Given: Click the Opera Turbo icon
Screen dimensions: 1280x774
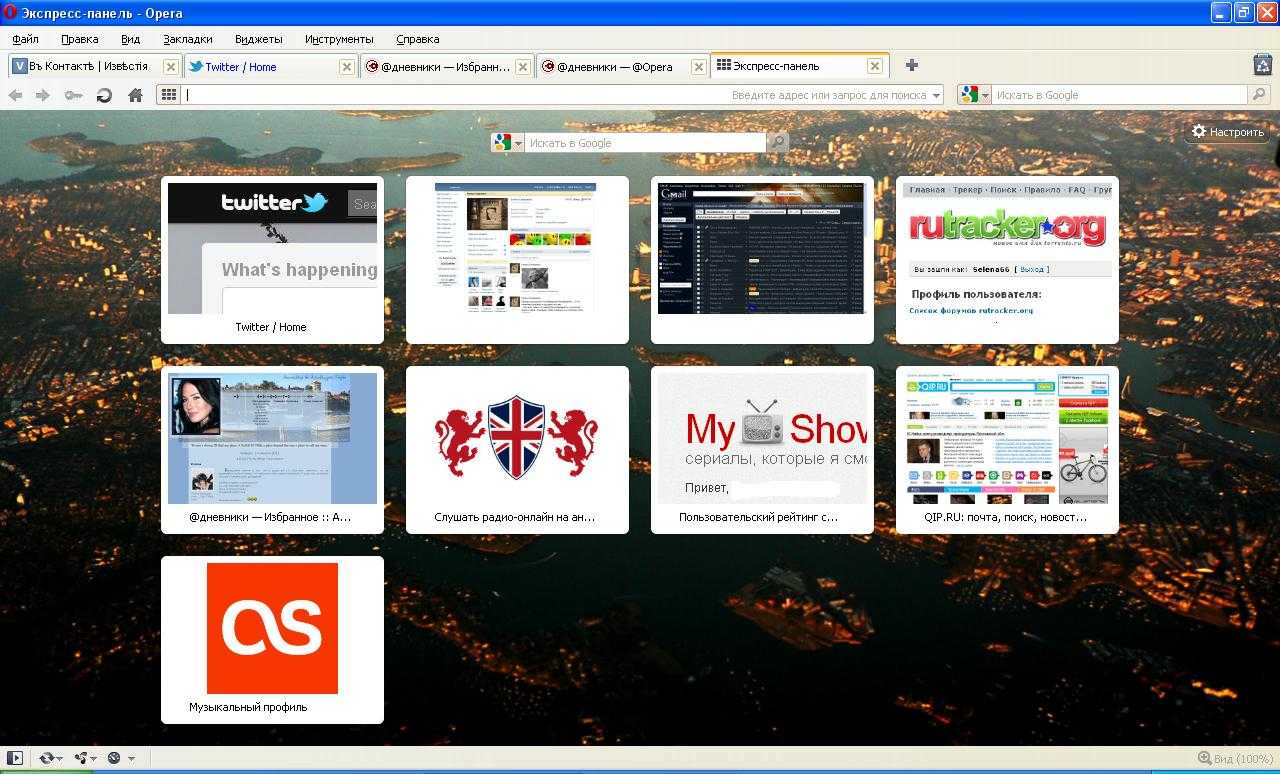Looking at the screenshot, I should (114, 758).
